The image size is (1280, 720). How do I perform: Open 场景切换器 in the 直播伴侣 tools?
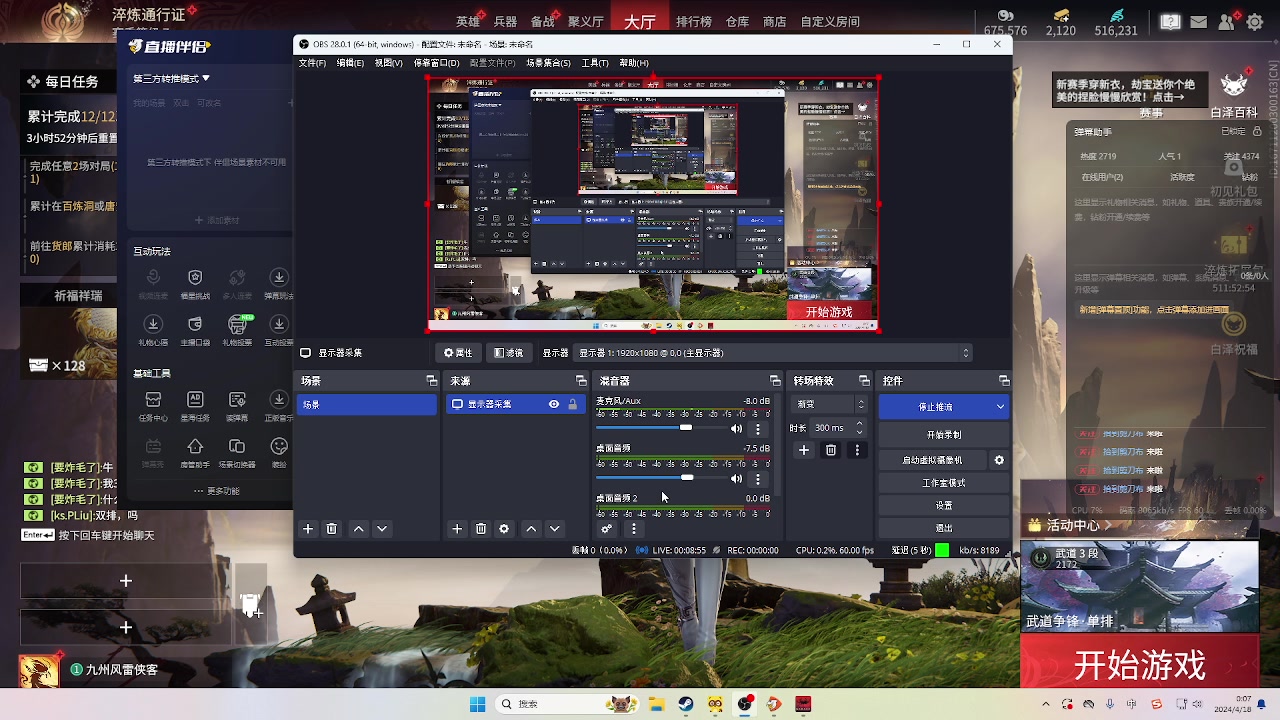pos(237,452)
